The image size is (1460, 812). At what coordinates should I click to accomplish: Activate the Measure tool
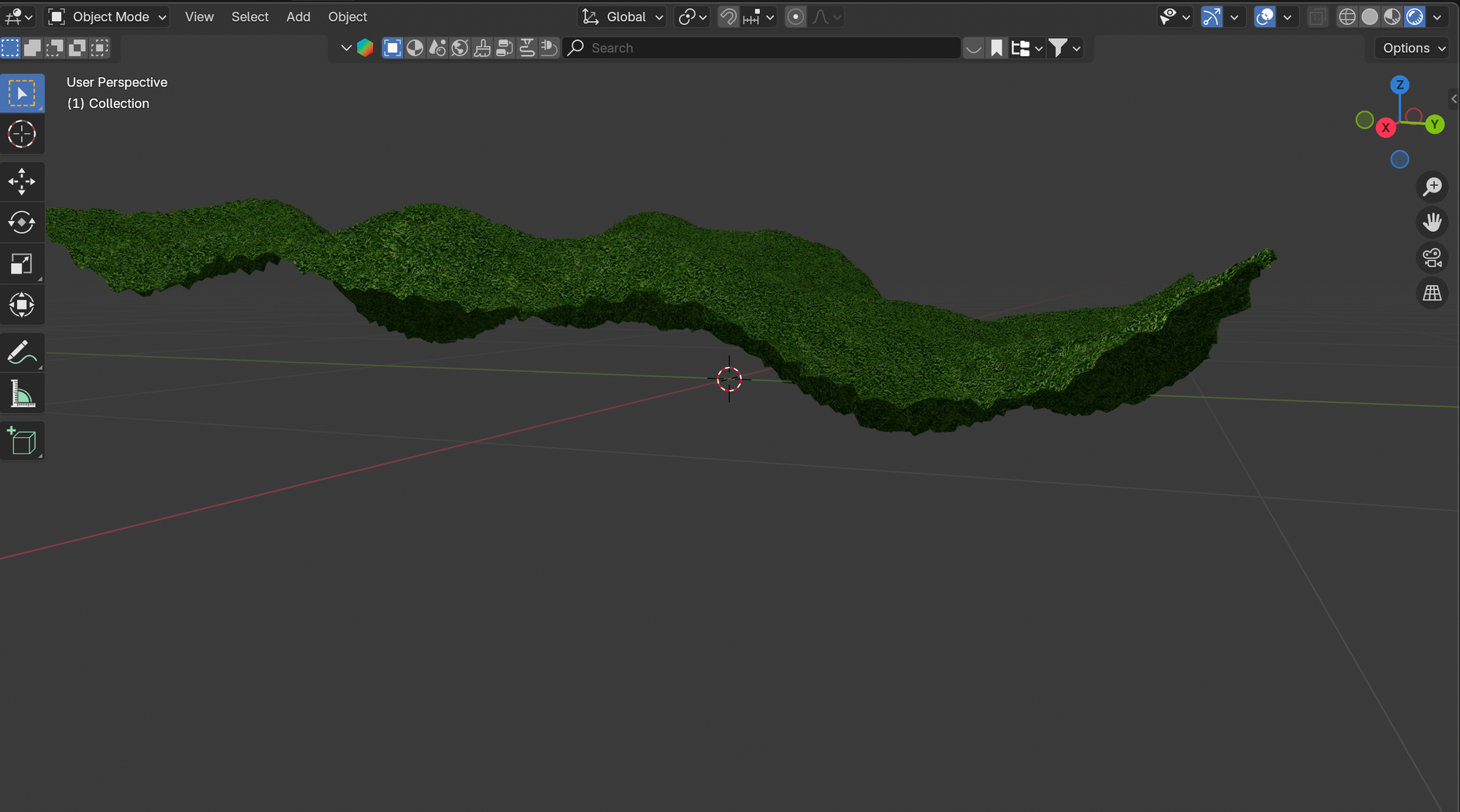coord(22,395)
